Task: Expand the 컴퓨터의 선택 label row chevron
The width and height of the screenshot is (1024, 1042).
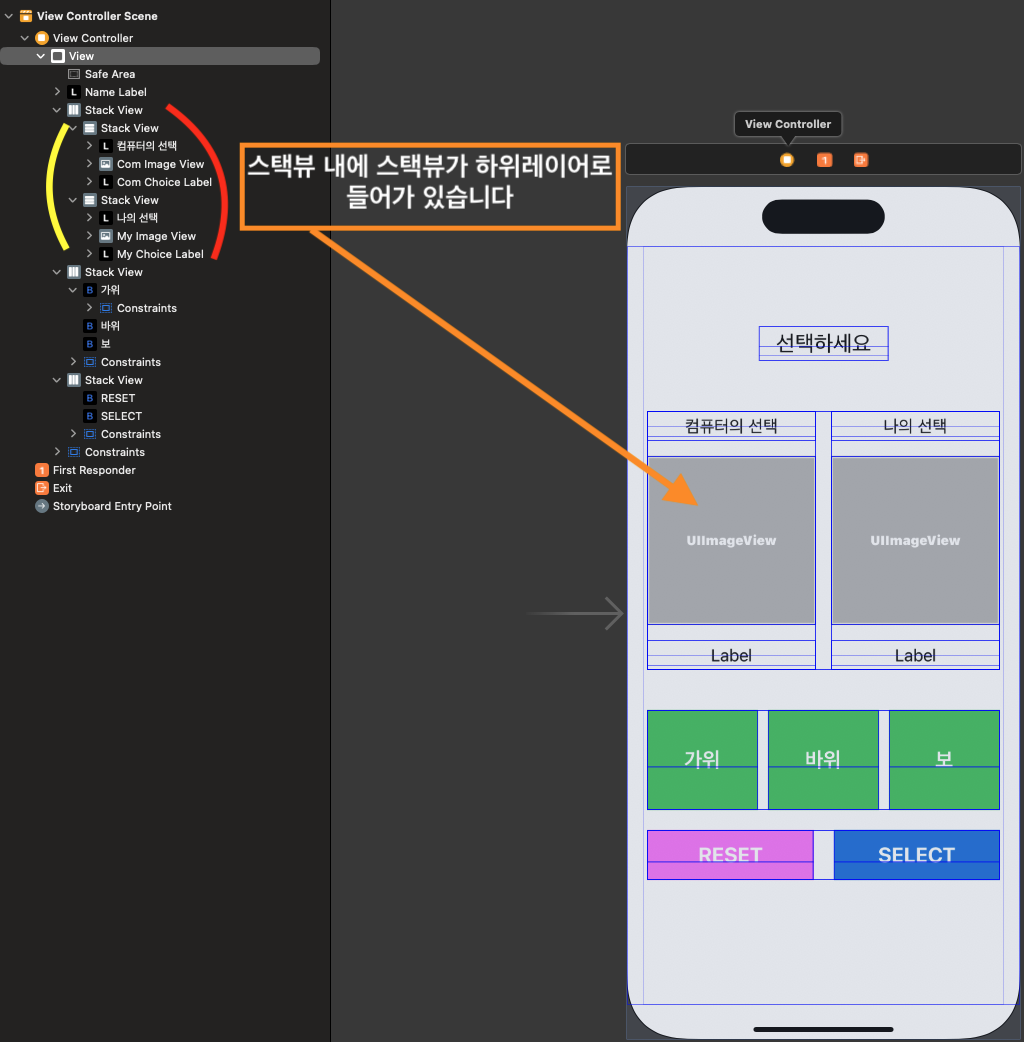Action: coord(89,146)
